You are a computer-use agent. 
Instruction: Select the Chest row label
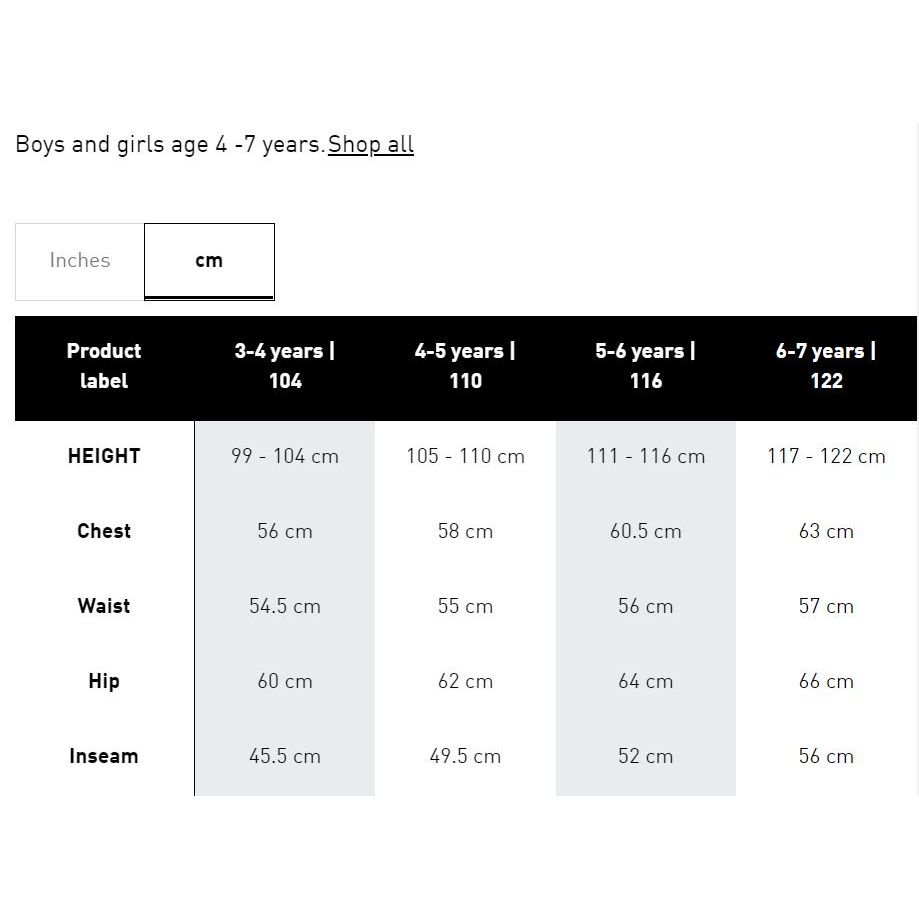[x=104, y=531]
